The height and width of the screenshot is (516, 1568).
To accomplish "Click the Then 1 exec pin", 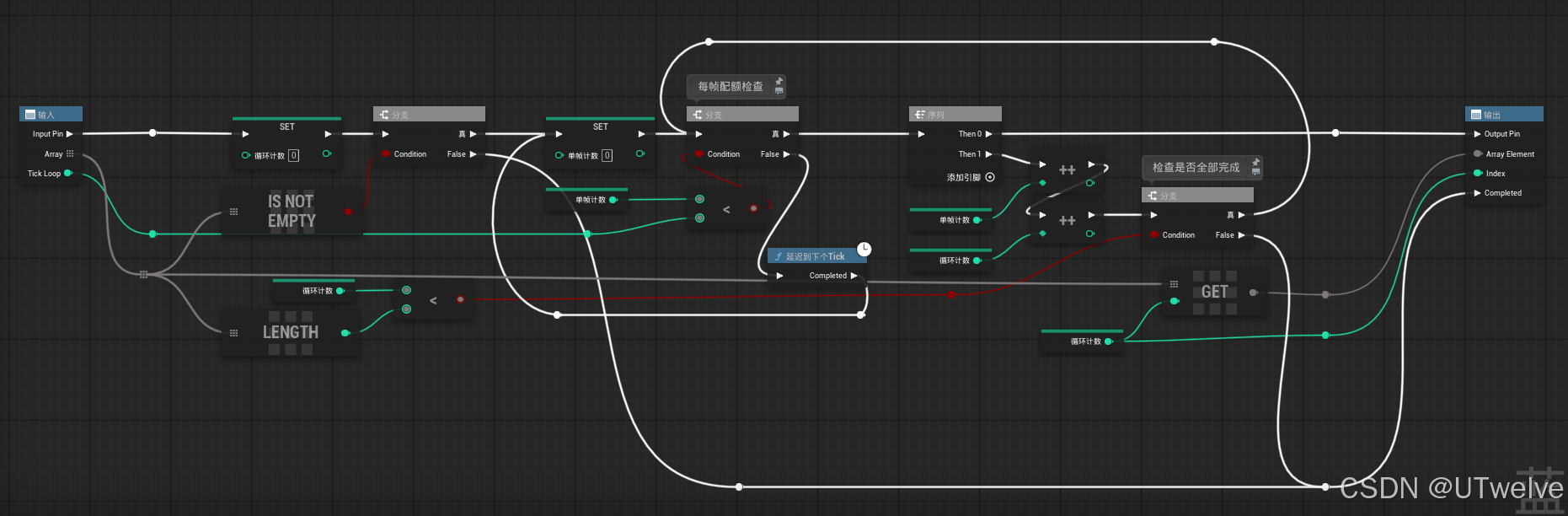I will pos(989,154).
